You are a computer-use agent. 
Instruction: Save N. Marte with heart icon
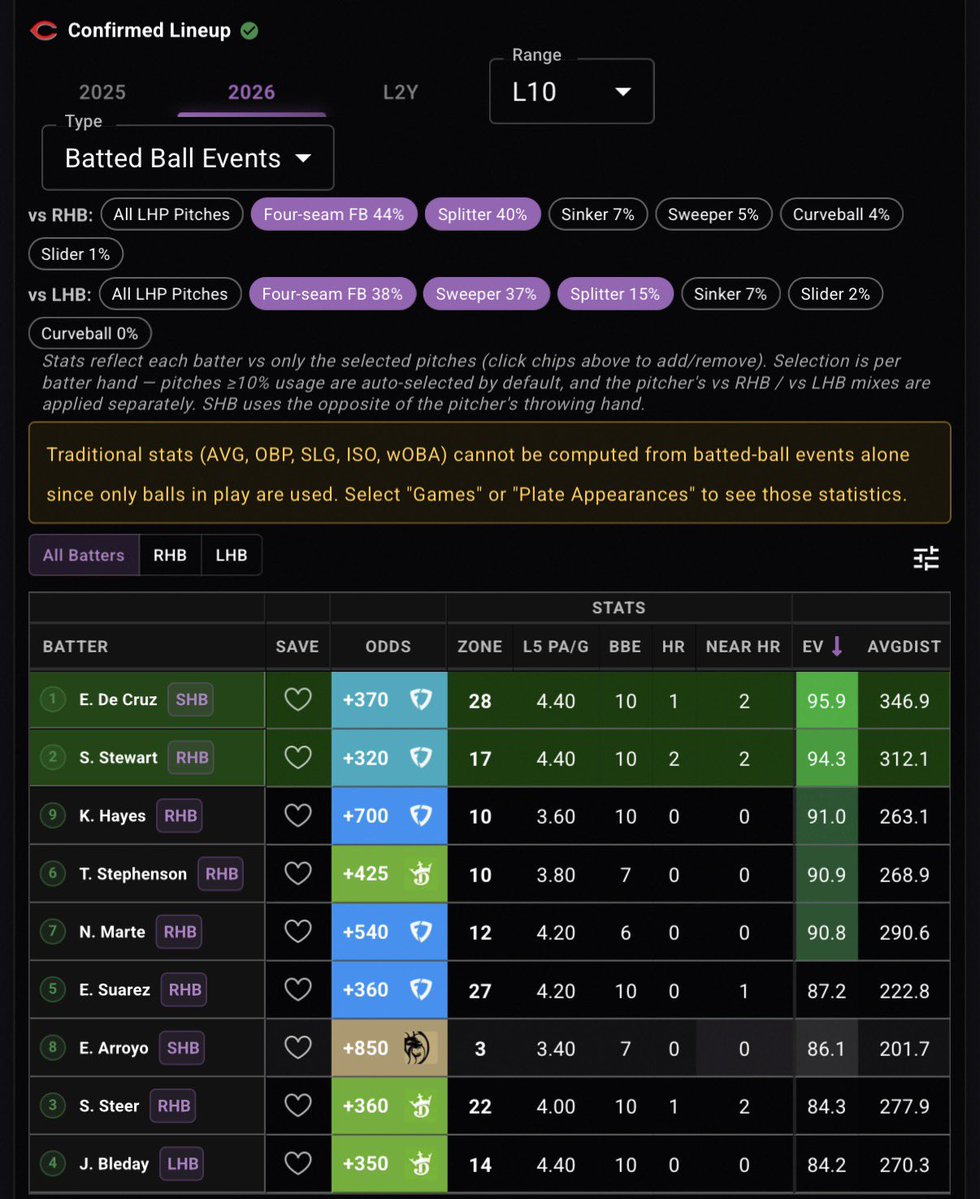point(298,931)
